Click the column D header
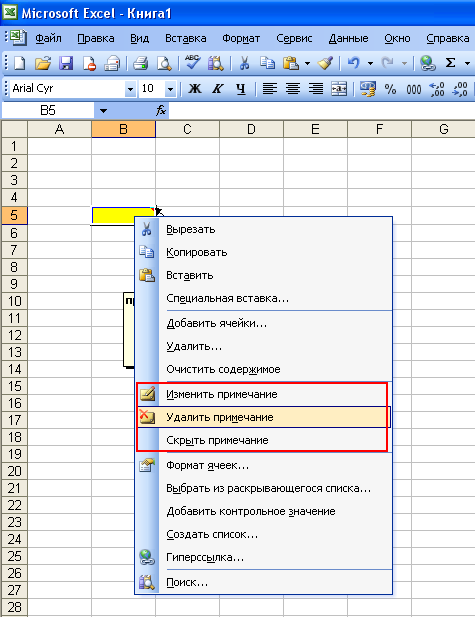The height and width of the screenshot is (617, 475). point(251,129)
